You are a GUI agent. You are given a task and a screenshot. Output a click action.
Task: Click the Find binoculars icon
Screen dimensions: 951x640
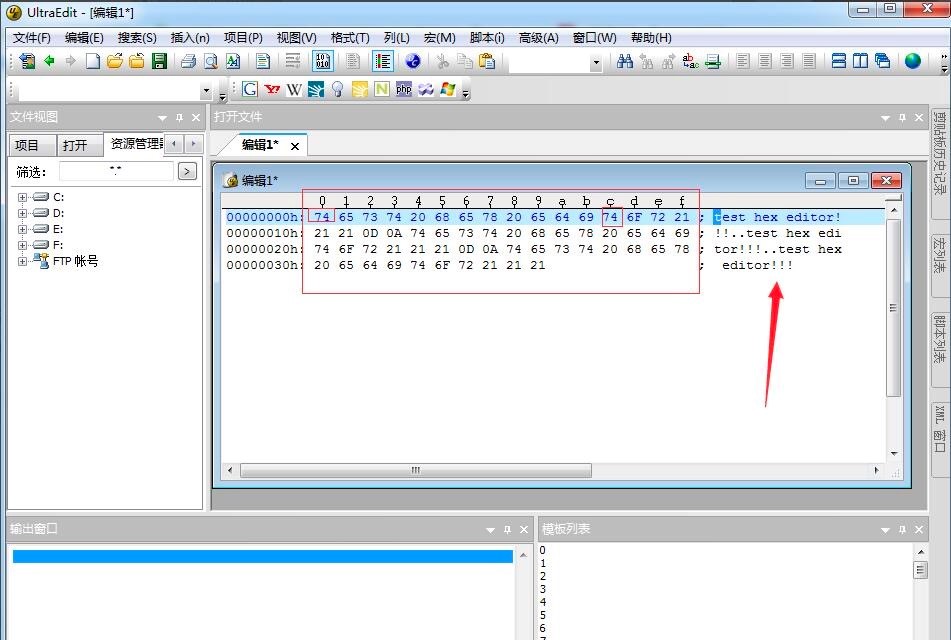(x=625, y=61)
